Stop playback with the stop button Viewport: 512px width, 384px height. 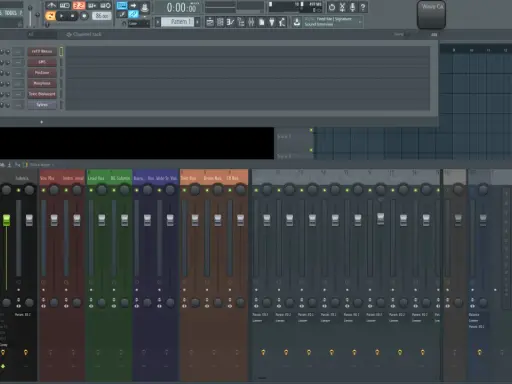pyautogui.click(x=72, y=16)
